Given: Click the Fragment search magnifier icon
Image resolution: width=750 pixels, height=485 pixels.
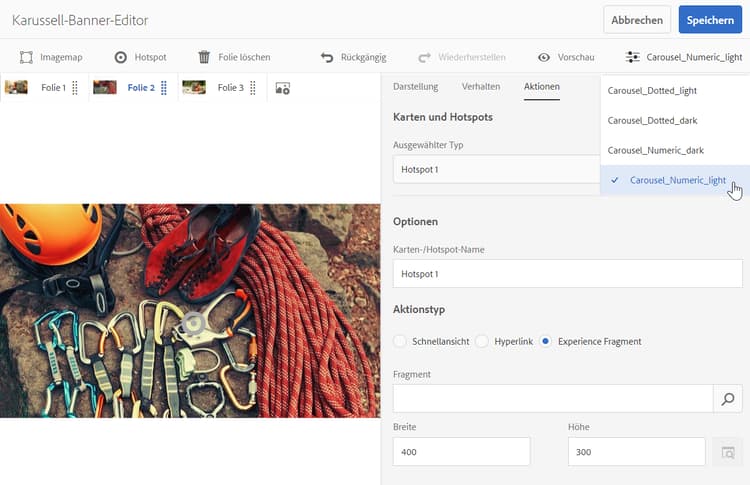Looking at the screenshot, I should [728, 398].
